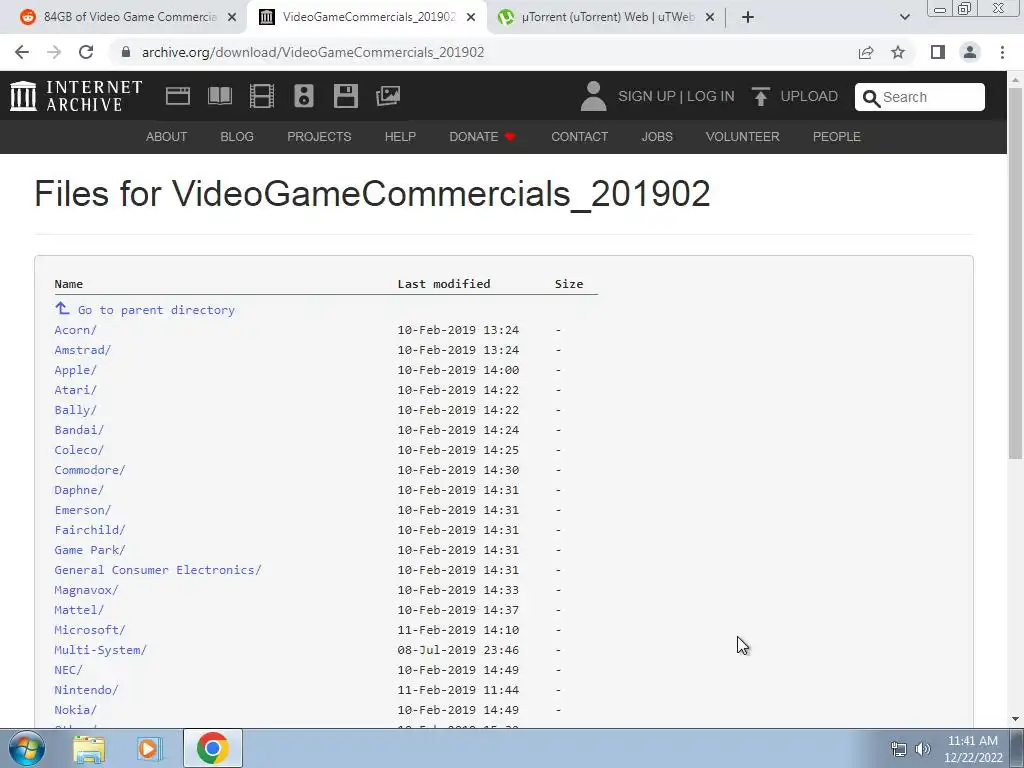Image resolution: width=1024 pixels, height=768 pixels.
Task: Open the Images icon
Action: [388, 96]
